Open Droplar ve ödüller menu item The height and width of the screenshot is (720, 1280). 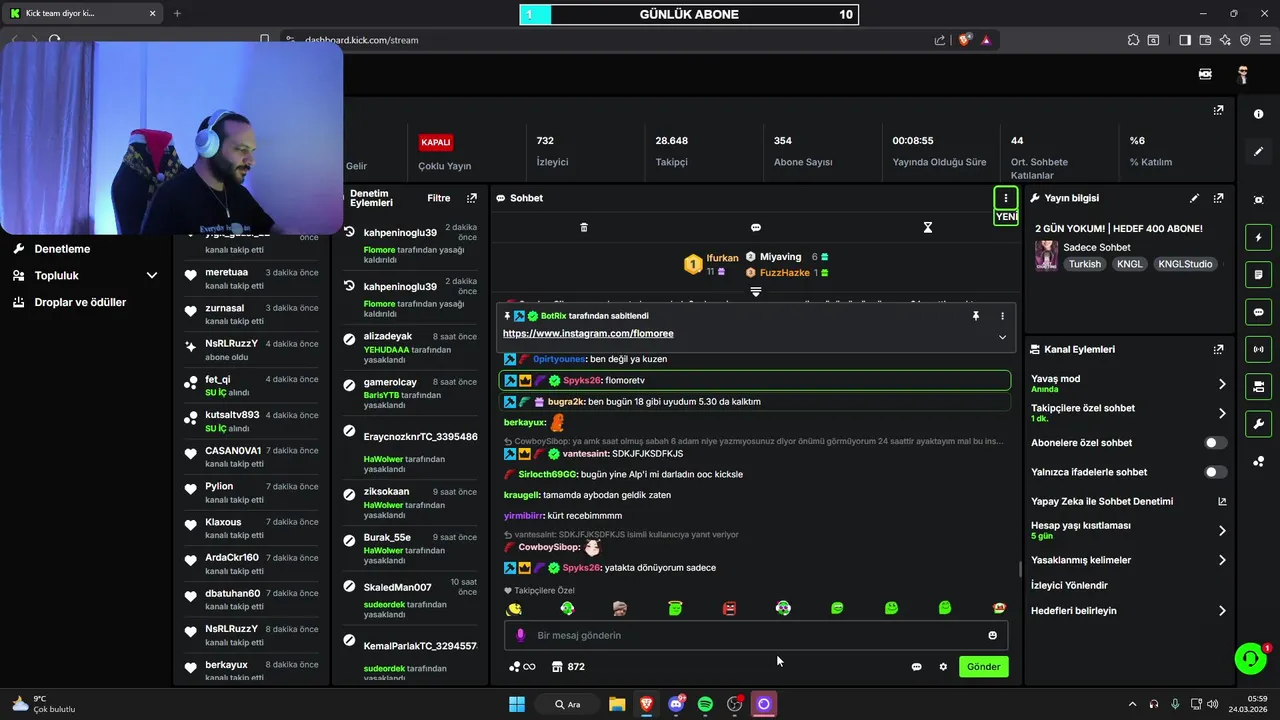[80, 302]
